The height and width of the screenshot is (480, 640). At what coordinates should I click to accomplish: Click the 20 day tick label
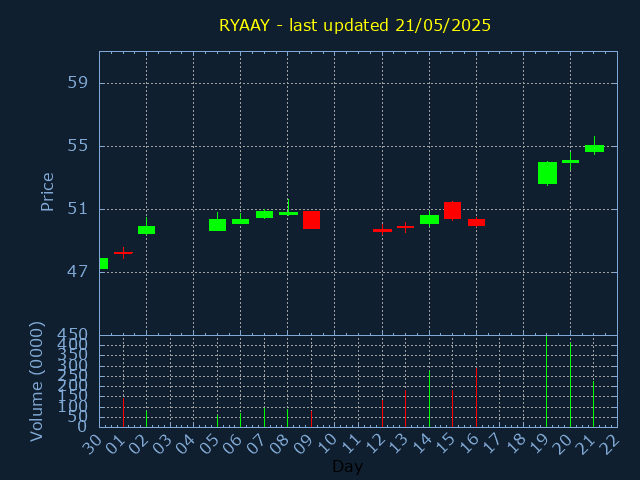click(x=564, y=444)
